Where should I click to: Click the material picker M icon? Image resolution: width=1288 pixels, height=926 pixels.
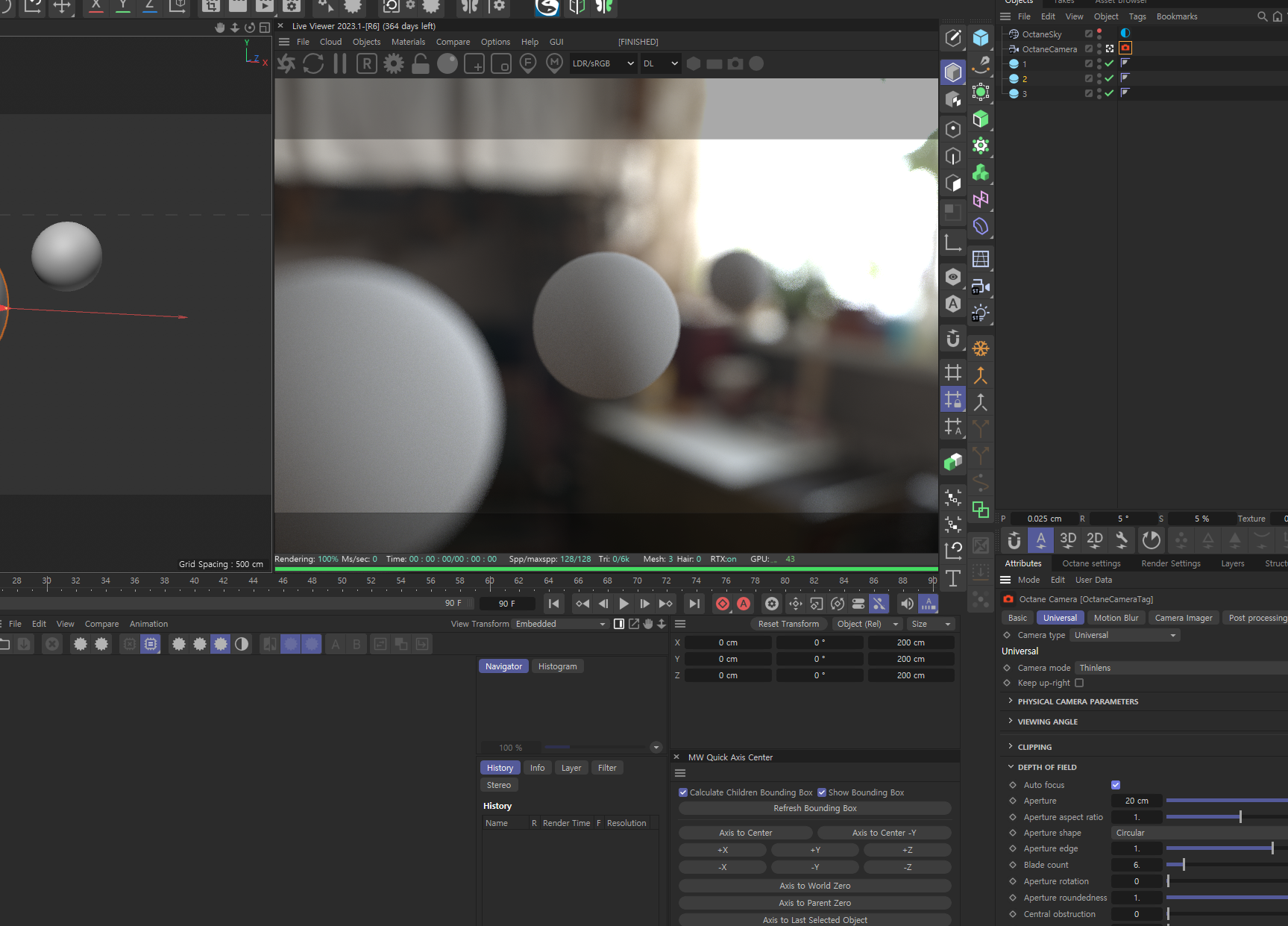point(554,63)
